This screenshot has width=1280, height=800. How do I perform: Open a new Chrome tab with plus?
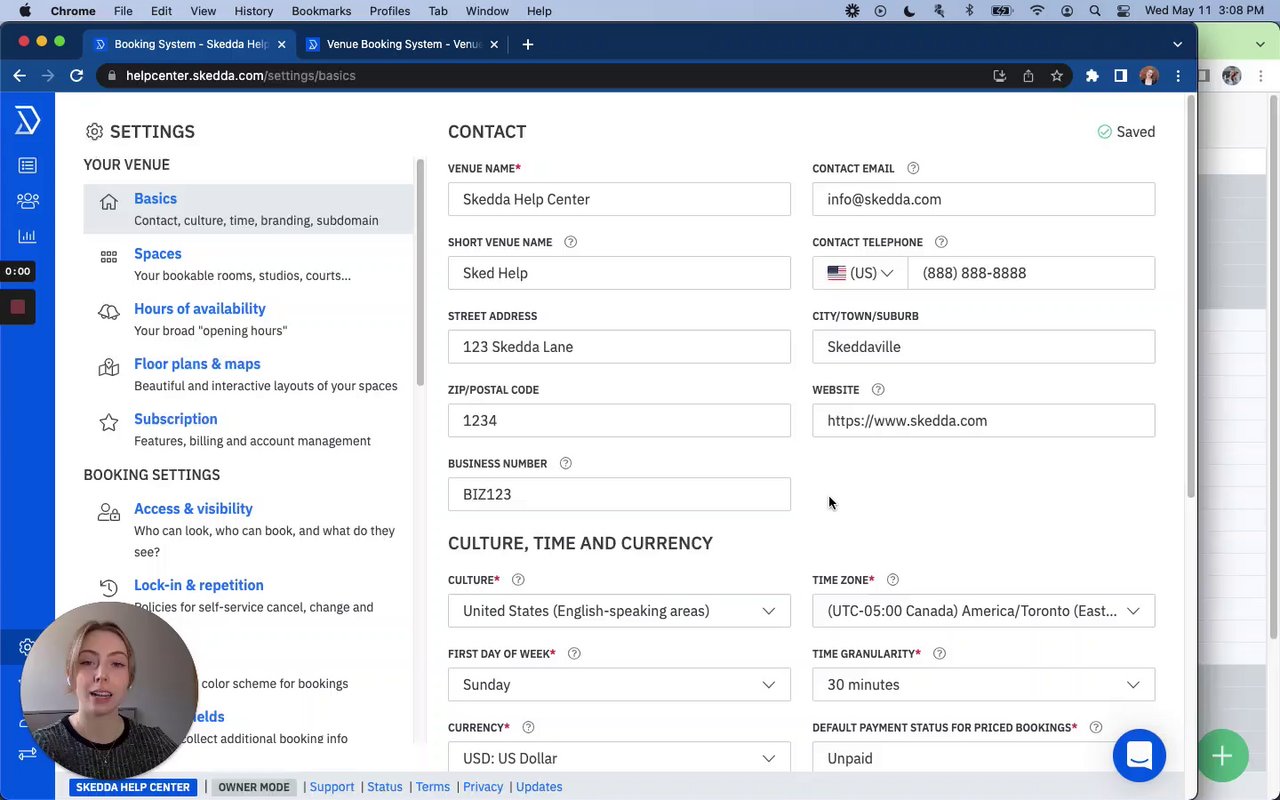coord(528,44)
